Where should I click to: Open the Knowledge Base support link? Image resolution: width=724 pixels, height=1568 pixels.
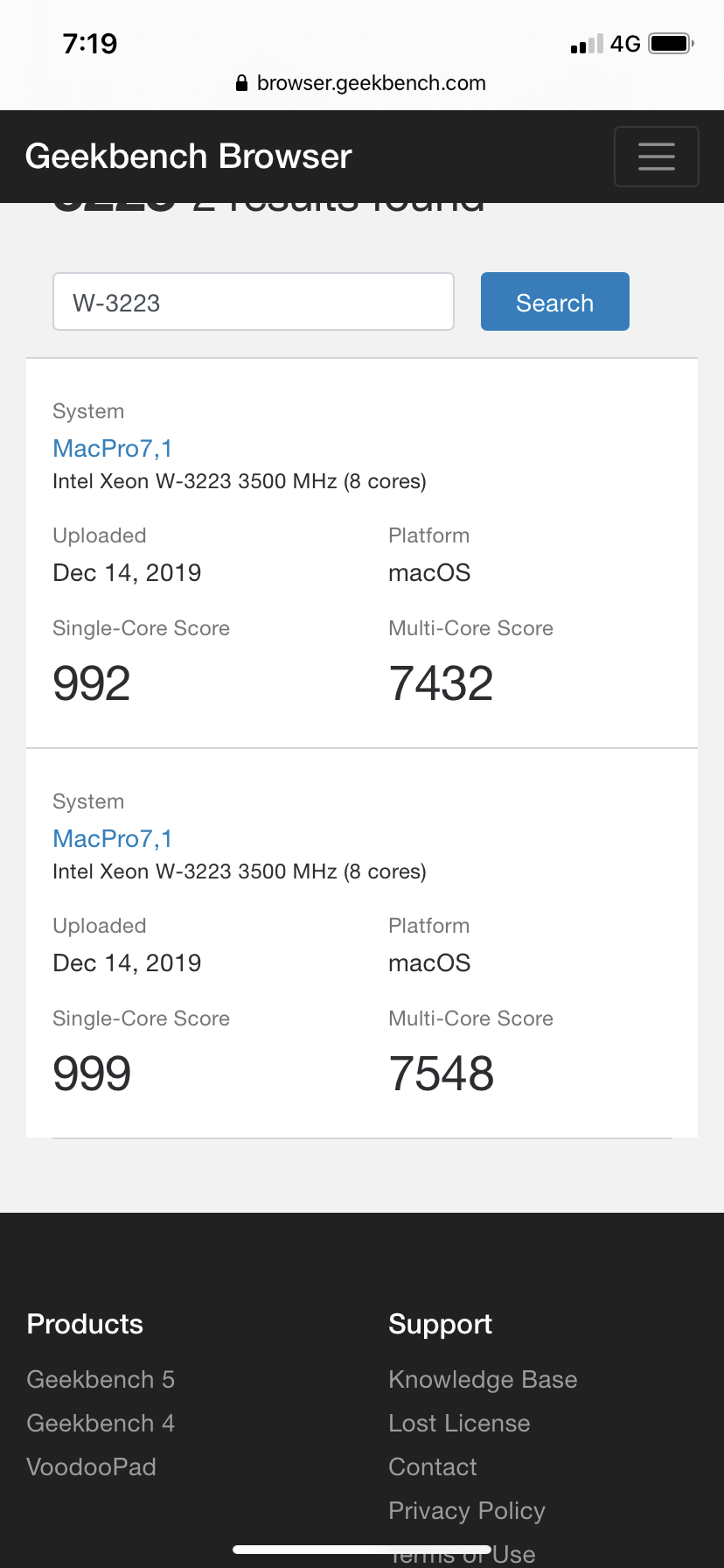(x=483, y=1379)
